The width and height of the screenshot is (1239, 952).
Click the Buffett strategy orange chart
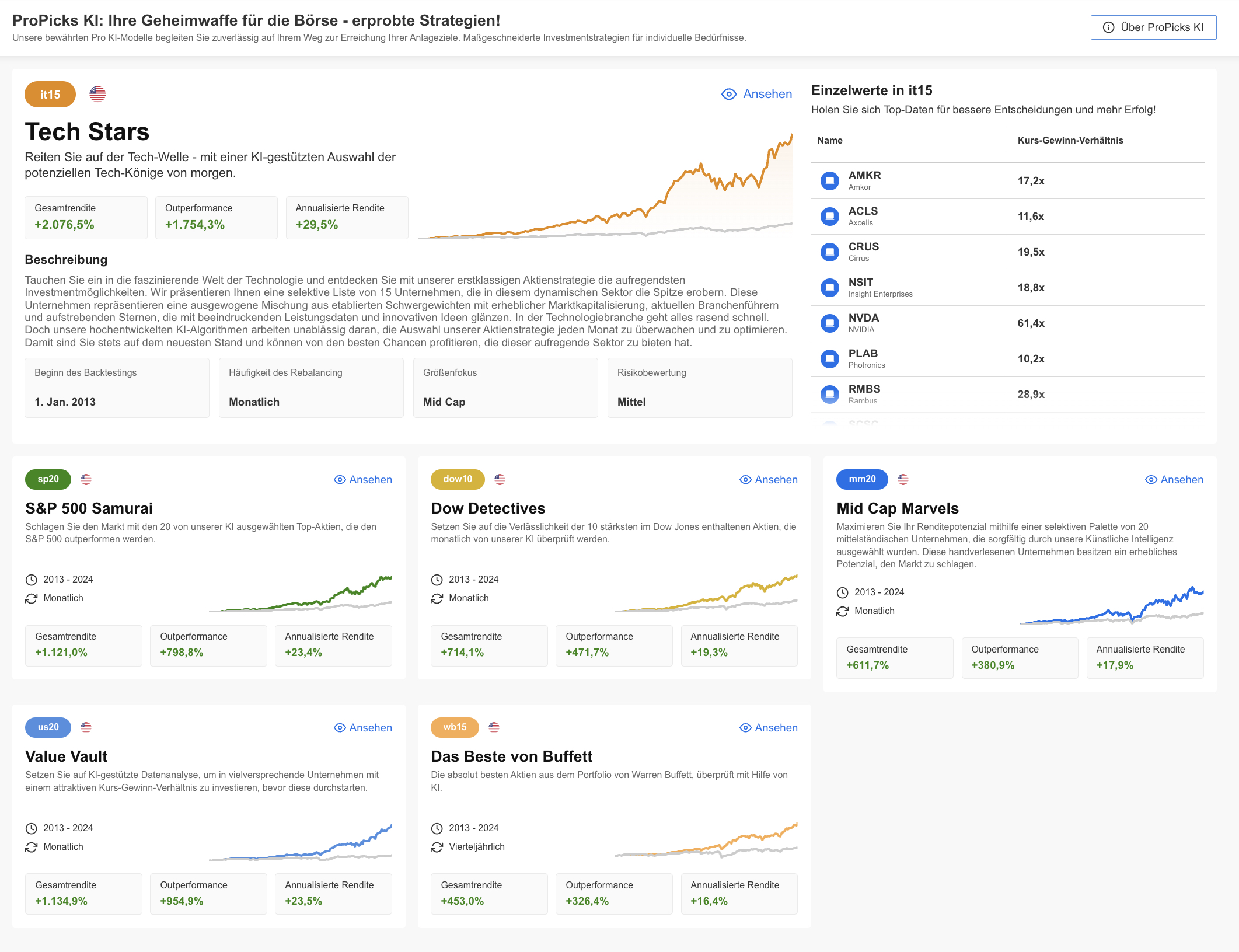[x=706, y=841]
